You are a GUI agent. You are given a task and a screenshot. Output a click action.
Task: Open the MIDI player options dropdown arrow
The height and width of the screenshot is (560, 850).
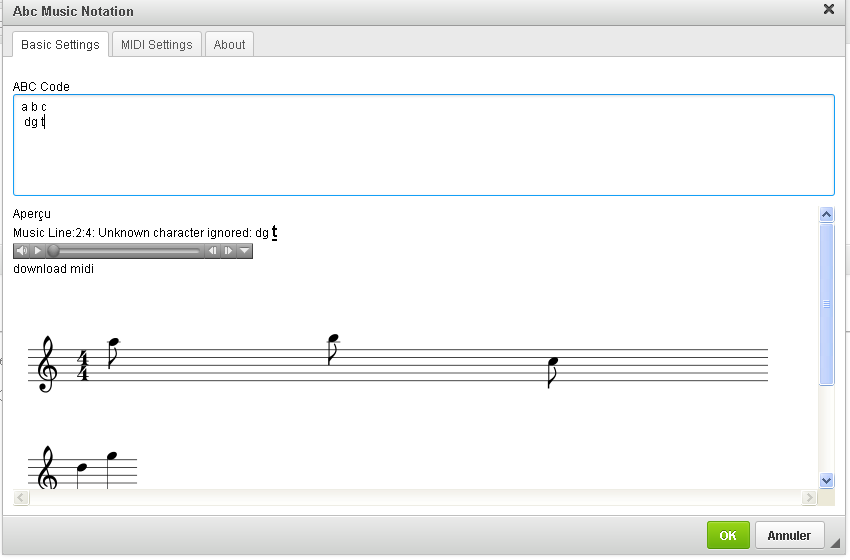coord(244,251)
